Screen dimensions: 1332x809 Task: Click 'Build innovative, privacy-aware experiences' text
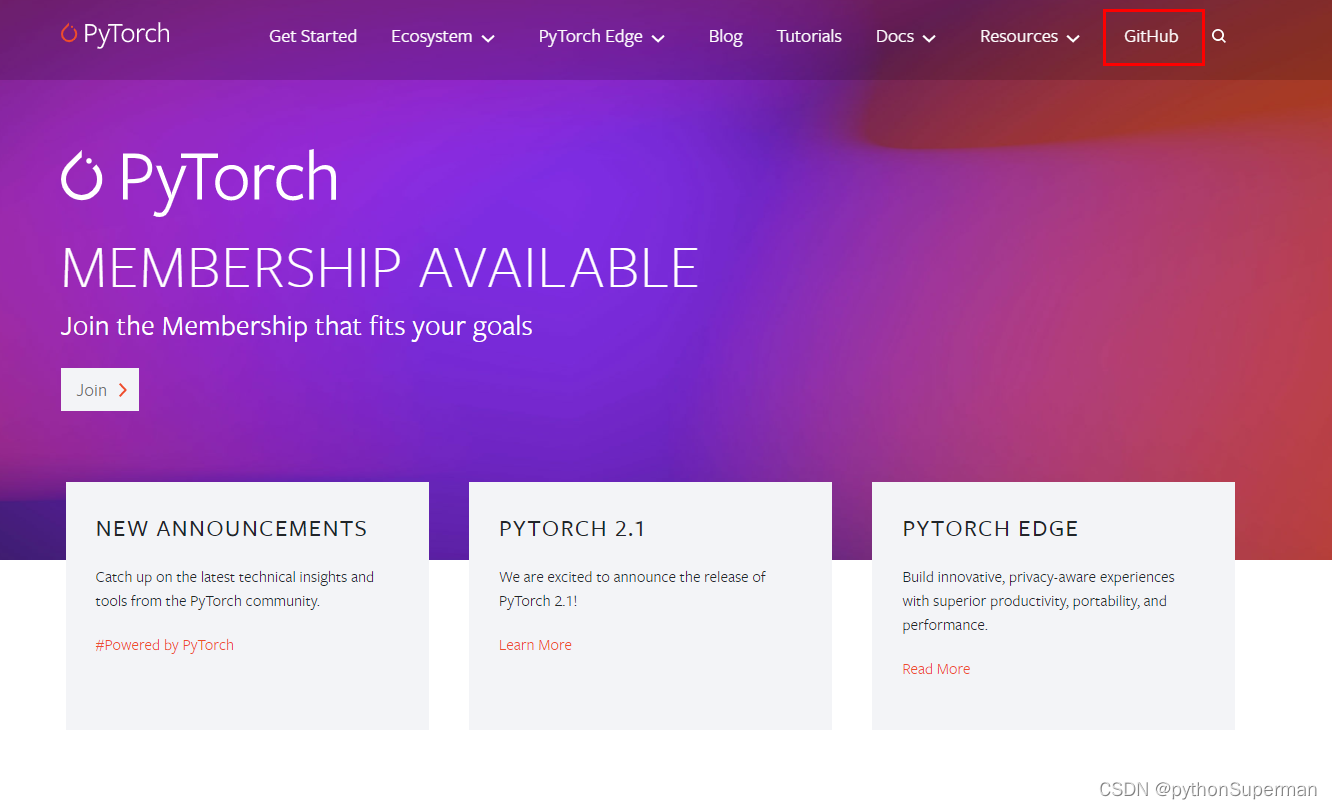click(1038, 601)
